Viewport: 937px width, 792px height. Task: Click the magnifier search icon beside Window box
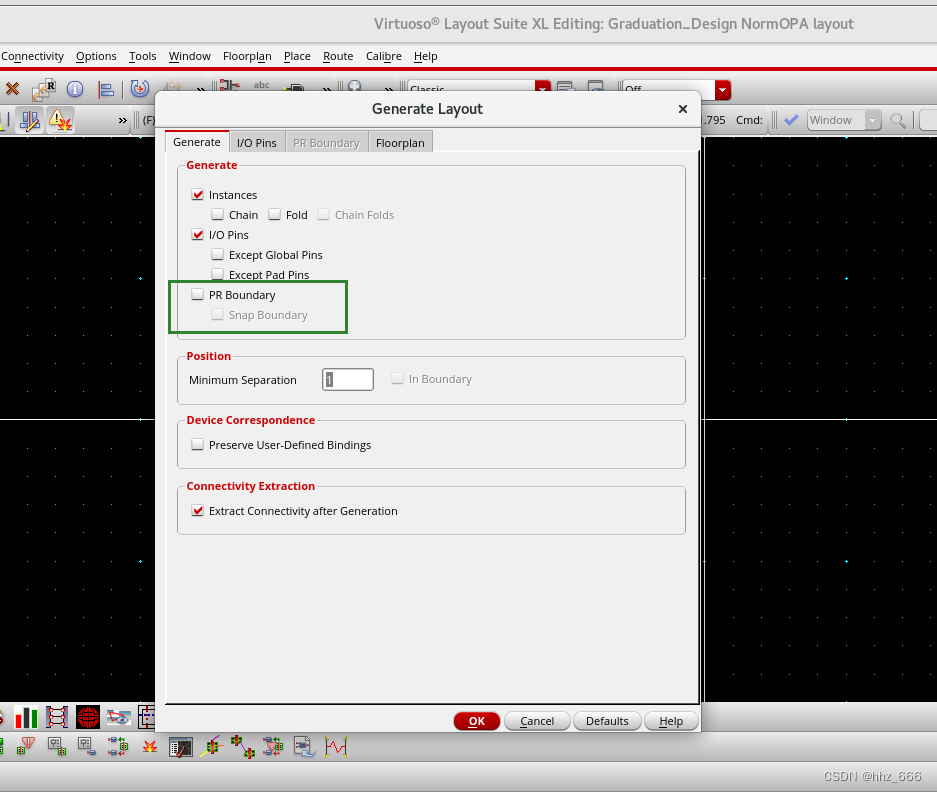[898, 121]
